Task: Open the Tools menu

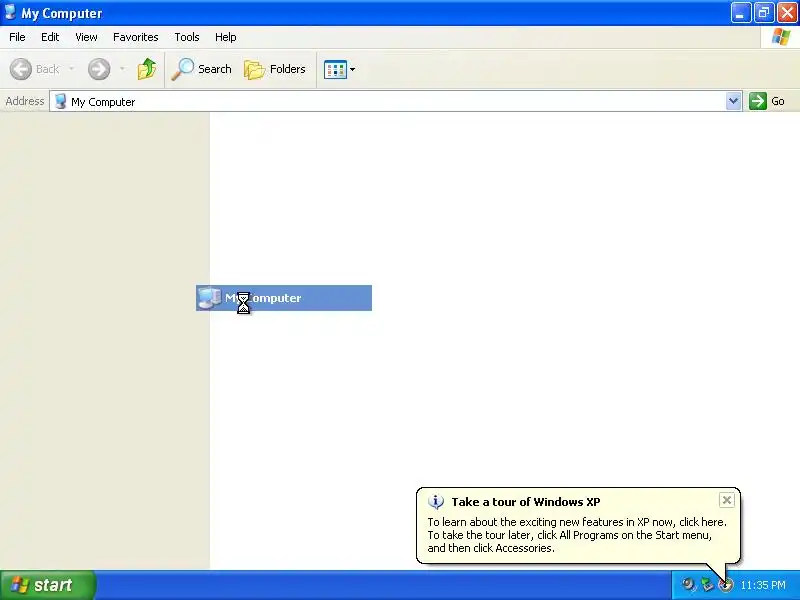Action: pos(187,37)
